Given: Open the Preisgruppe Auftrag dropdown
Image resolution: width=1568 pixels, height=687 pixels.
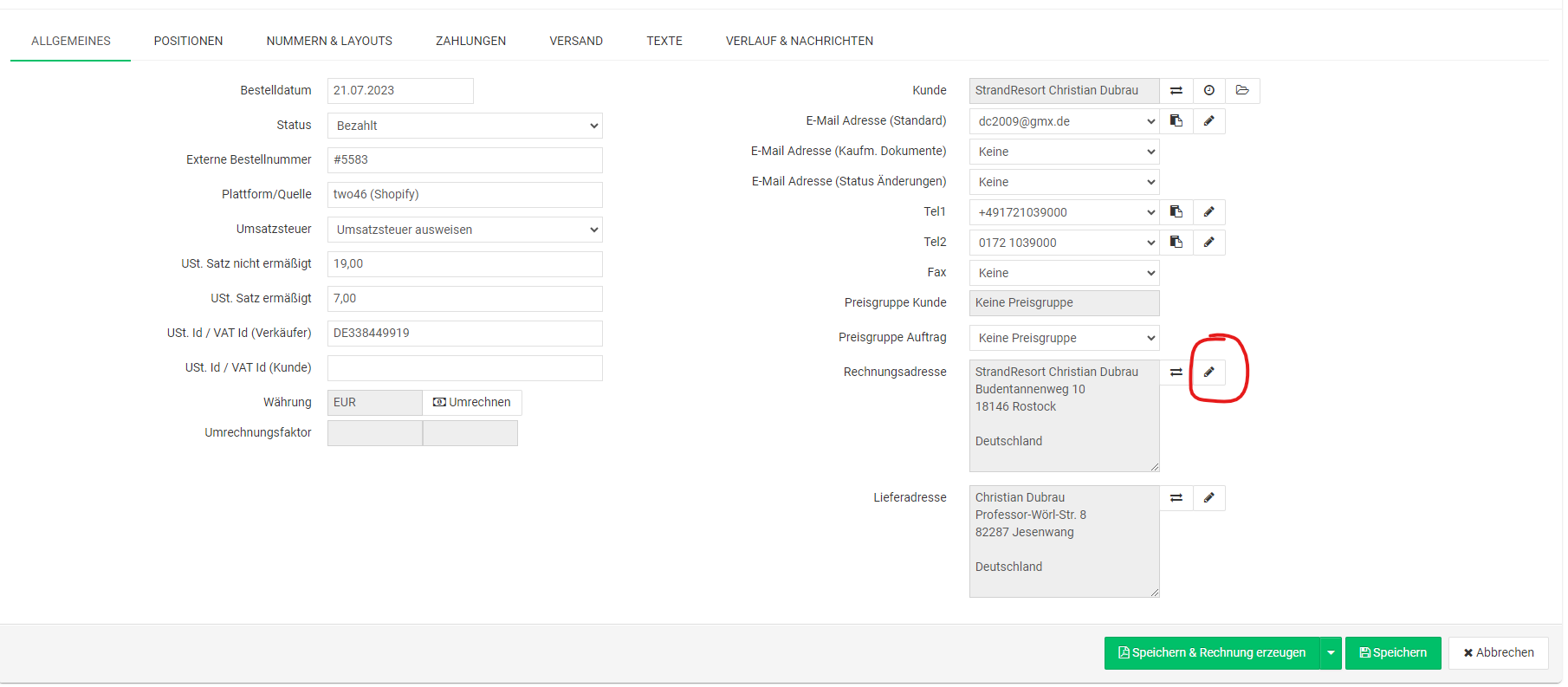Looking at the screenshot, I should point(1064,338).
